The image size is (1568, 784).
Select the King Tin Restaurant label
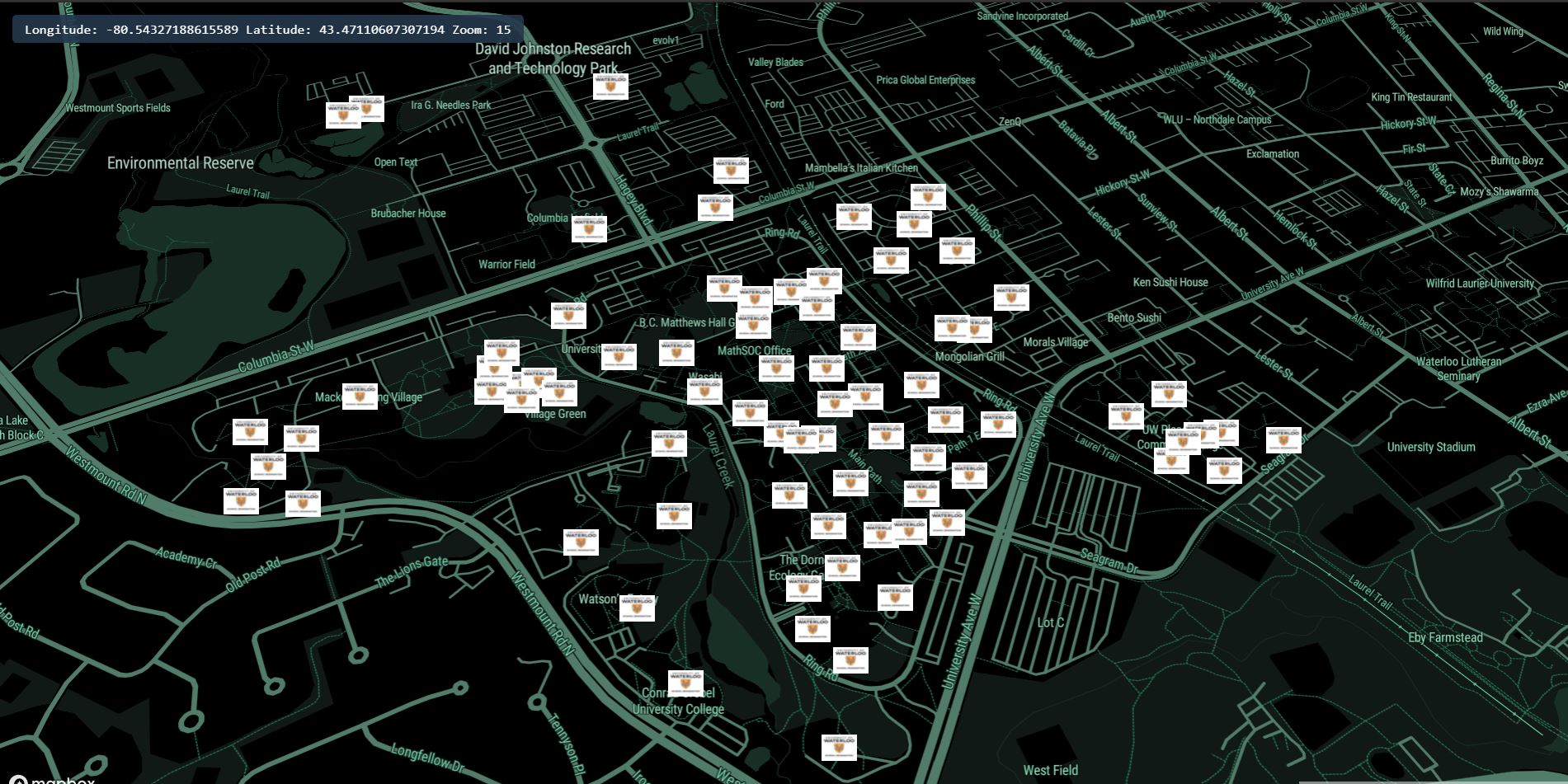tap(1411, 97)
